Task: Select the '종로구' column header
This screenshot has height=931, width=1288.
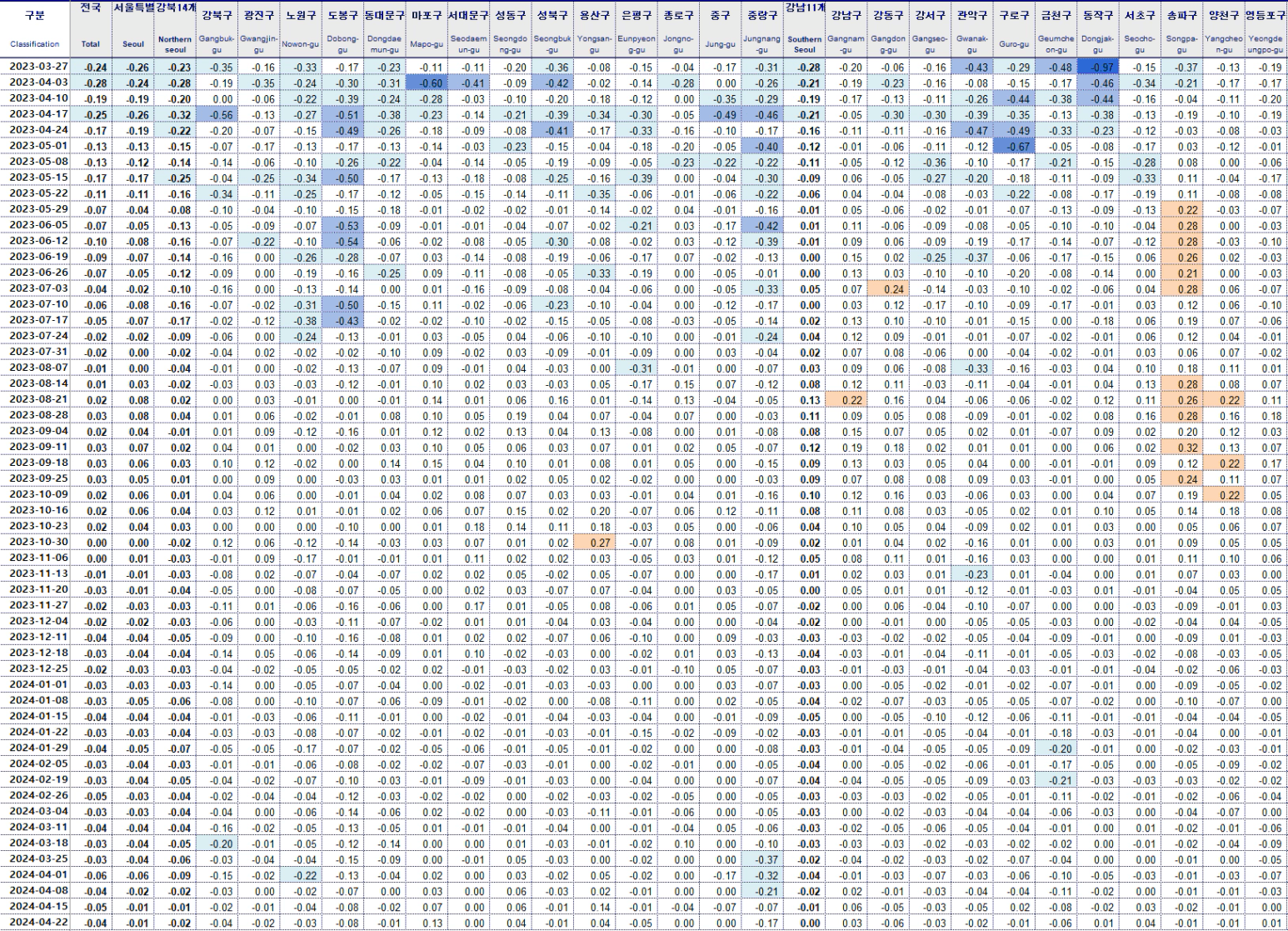Action: 678,15
